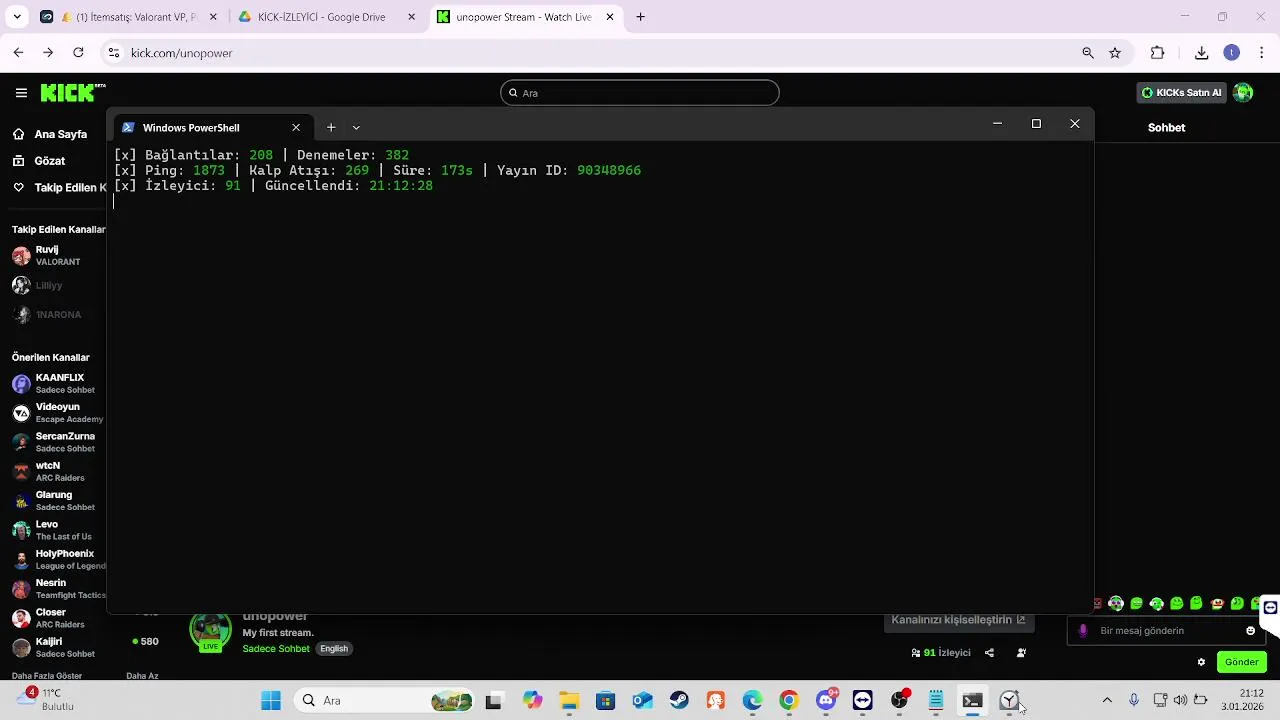
Task: Reload the Kick page
Action: [x=78, y=53]
